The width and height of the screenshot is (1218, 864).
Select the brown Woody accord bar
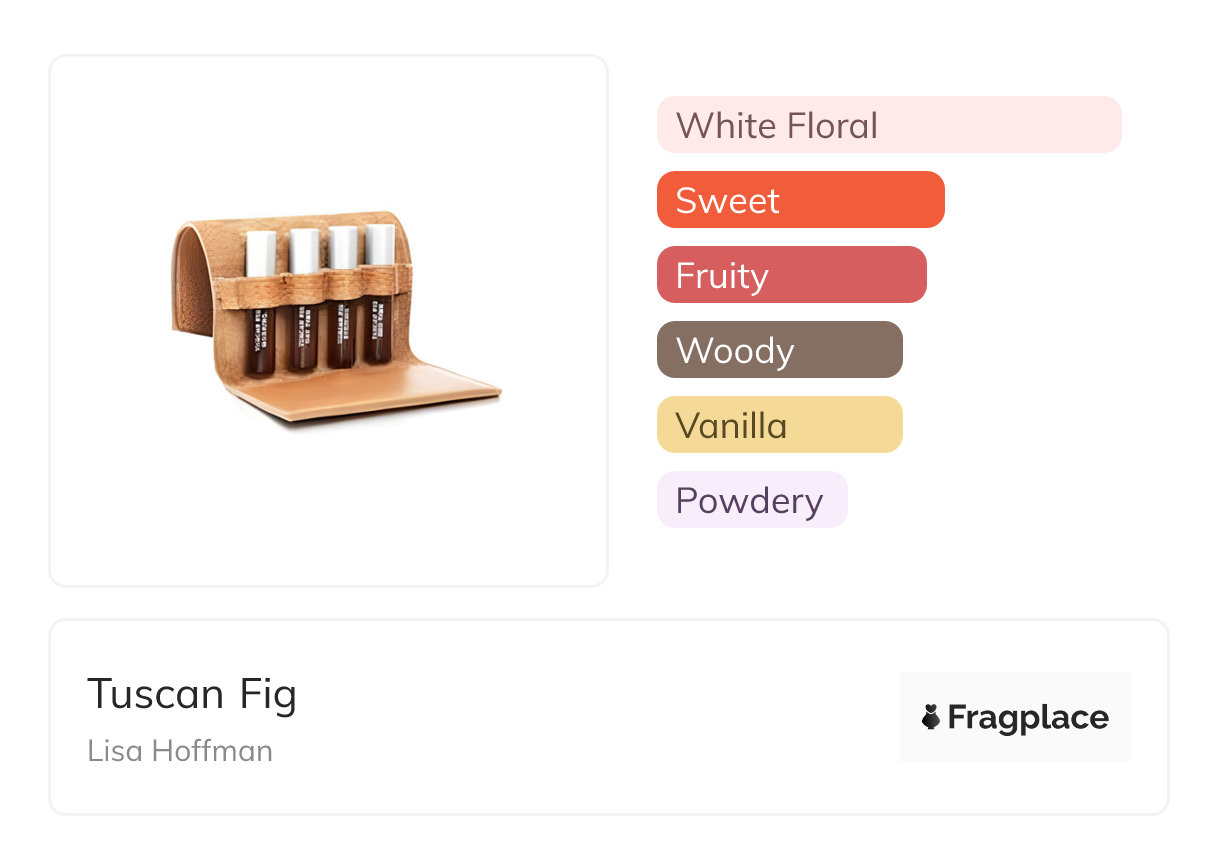pyautogui.click(x=779, y=350)
